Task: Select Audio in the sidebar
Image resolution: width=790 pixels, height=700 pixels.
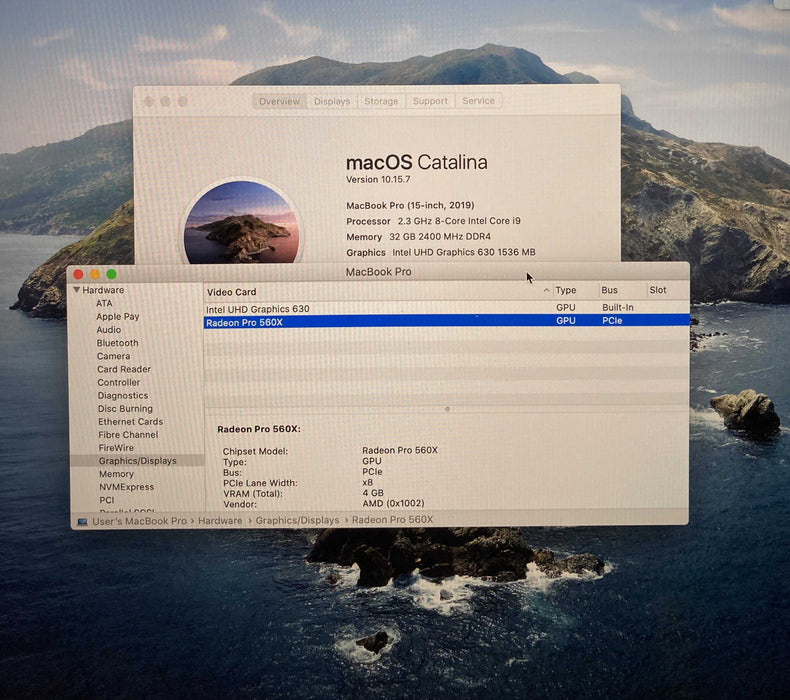Action: (108, 330)
